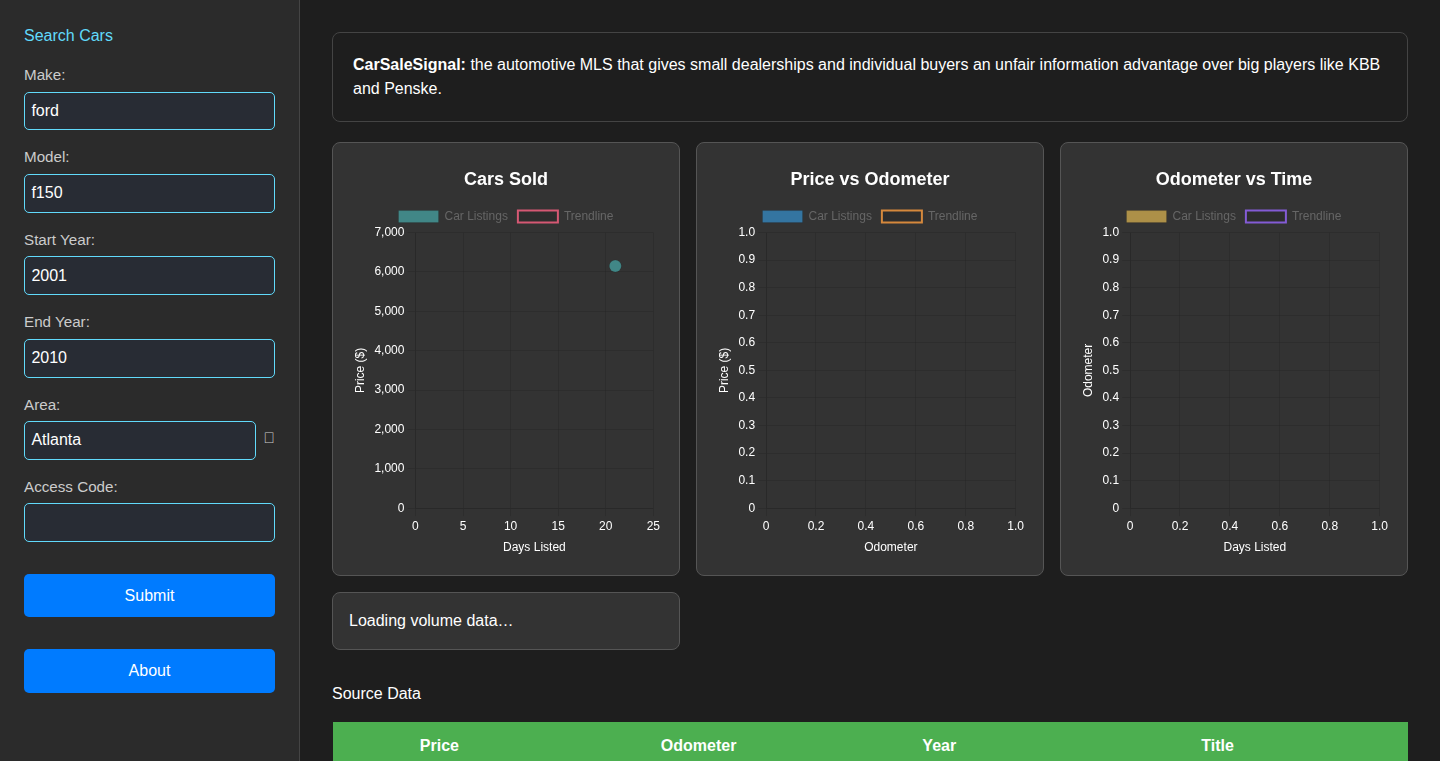Toggle Car Listings legend in Cars Sold chart
1440x761 pixels.
coord(453,216)
